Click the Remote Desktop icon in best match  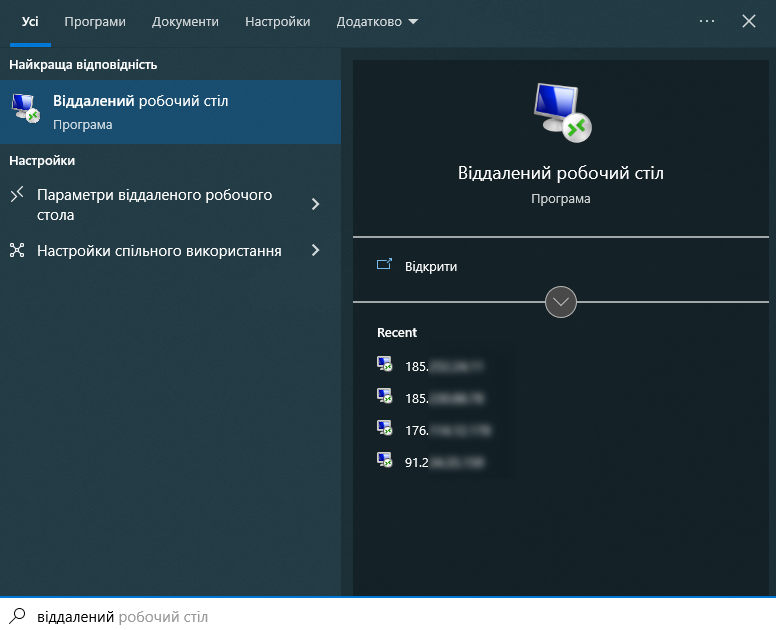click(x=25, y=108)
